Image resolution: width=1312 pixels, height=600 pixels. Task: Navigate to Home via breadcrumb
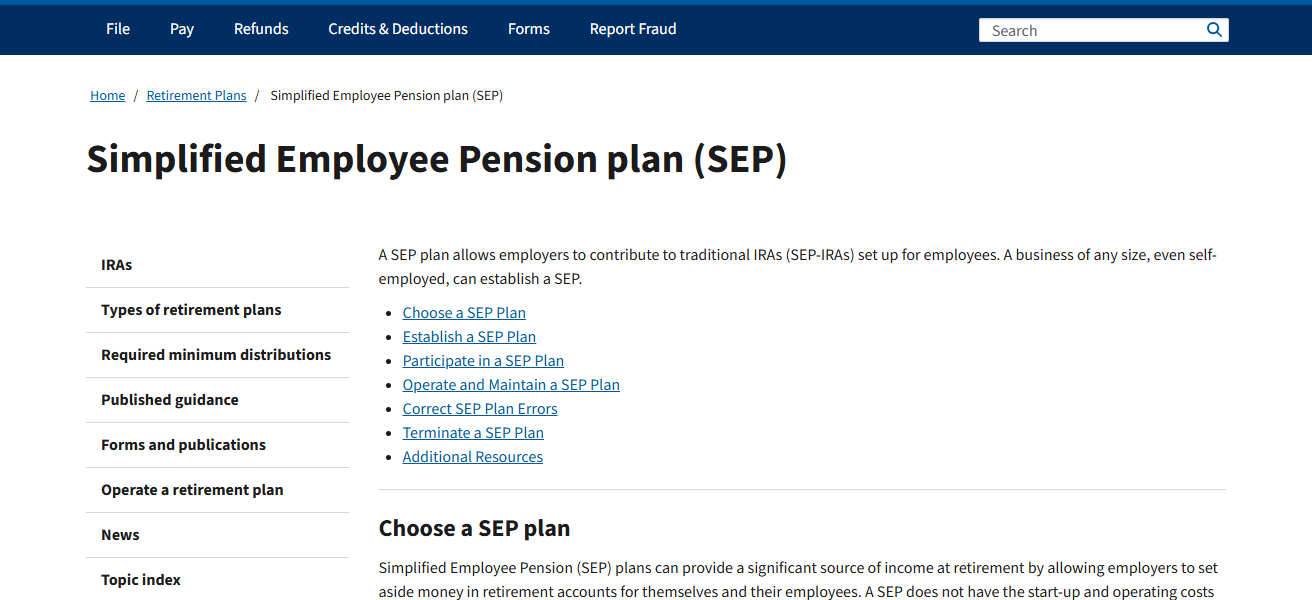[x=107, y=95]
